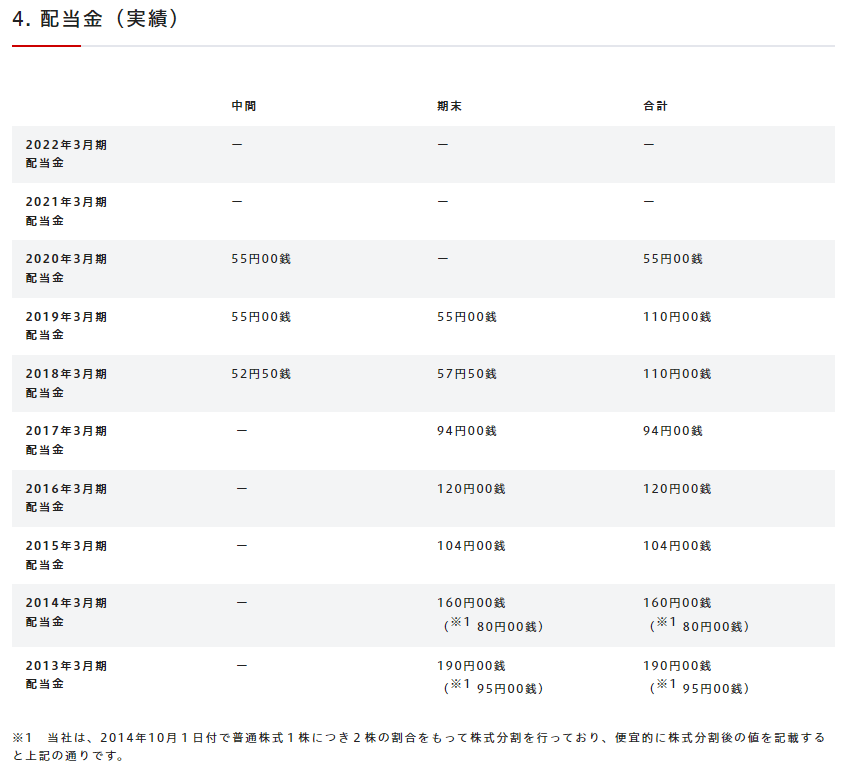Click the 2014年3月期 total adjusted 80円00銭 note

point(699,626)
